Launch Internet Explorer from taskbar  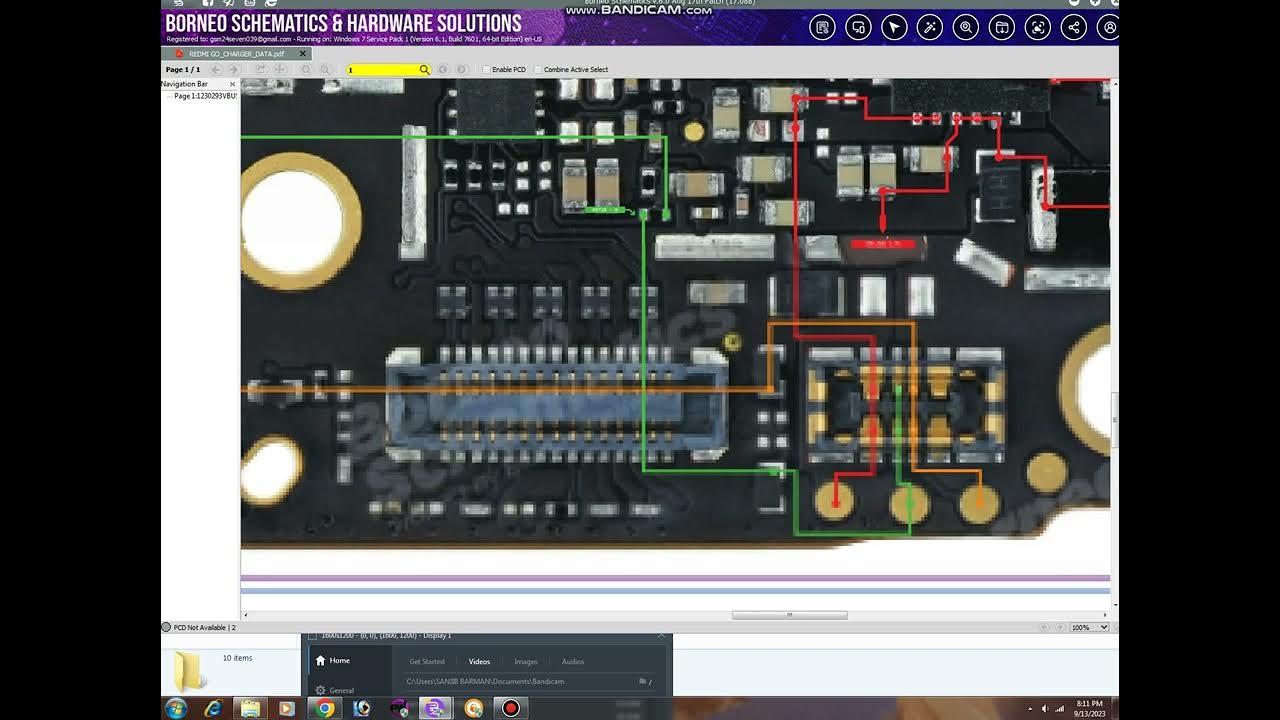[x=212, y=708]
